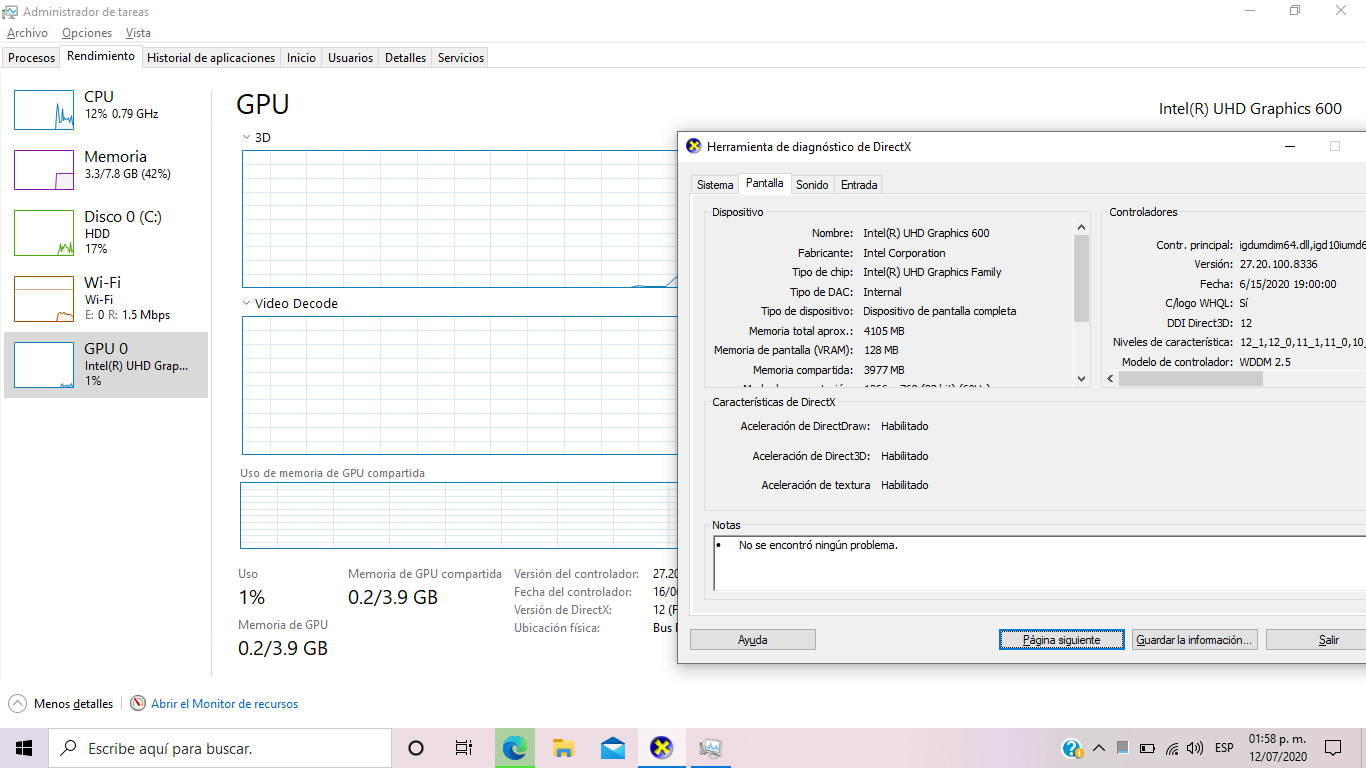1366x768 pixels.
Task: Switch to Historial de aplicaciones tab
Action: [211, 58]
